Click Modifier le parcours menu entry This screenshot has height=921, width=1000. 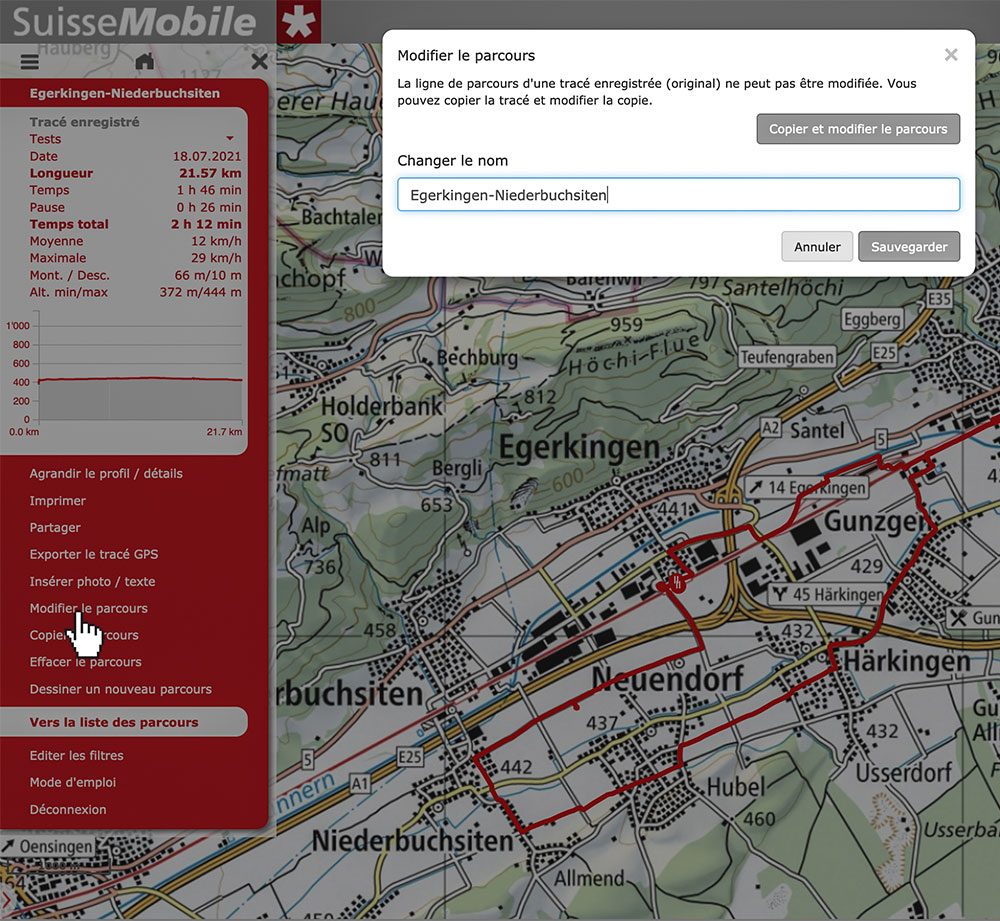(89, 608)
